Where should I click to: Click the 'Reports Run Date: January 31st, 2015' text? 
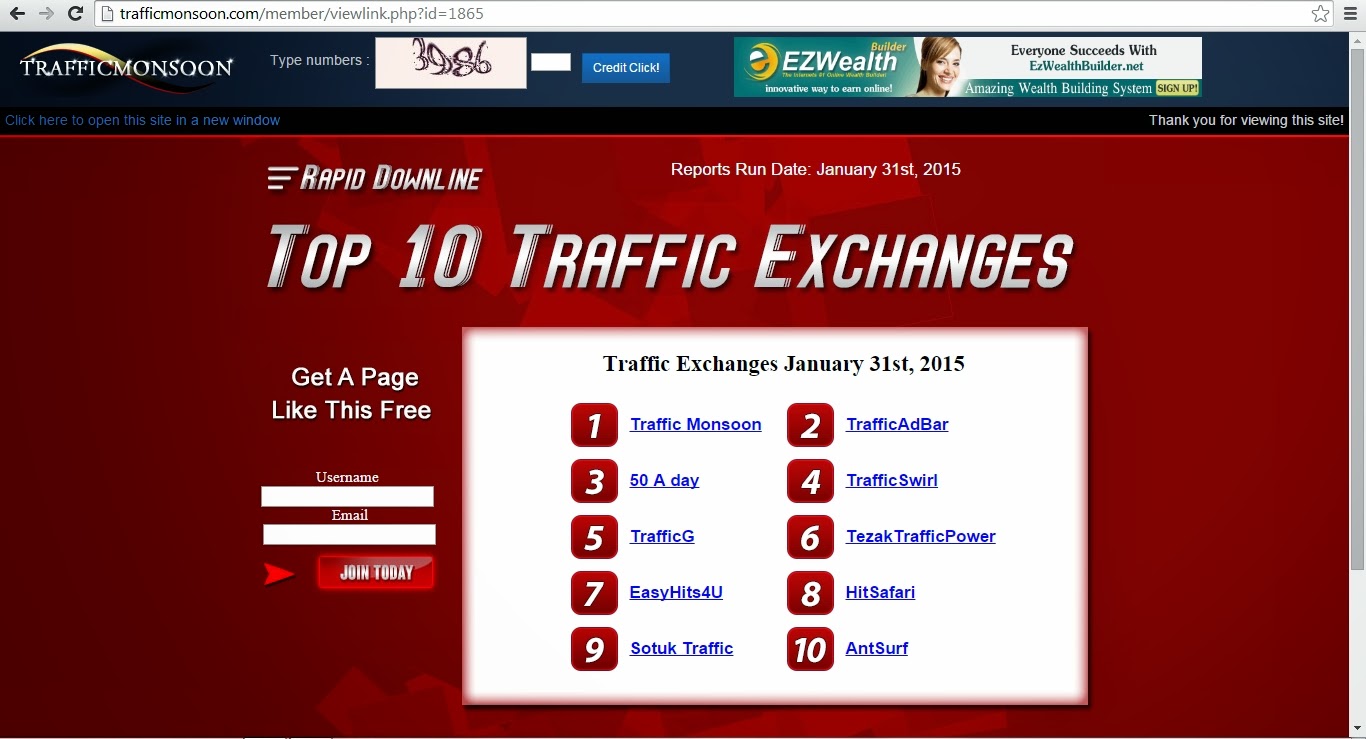tap(816, 170)
